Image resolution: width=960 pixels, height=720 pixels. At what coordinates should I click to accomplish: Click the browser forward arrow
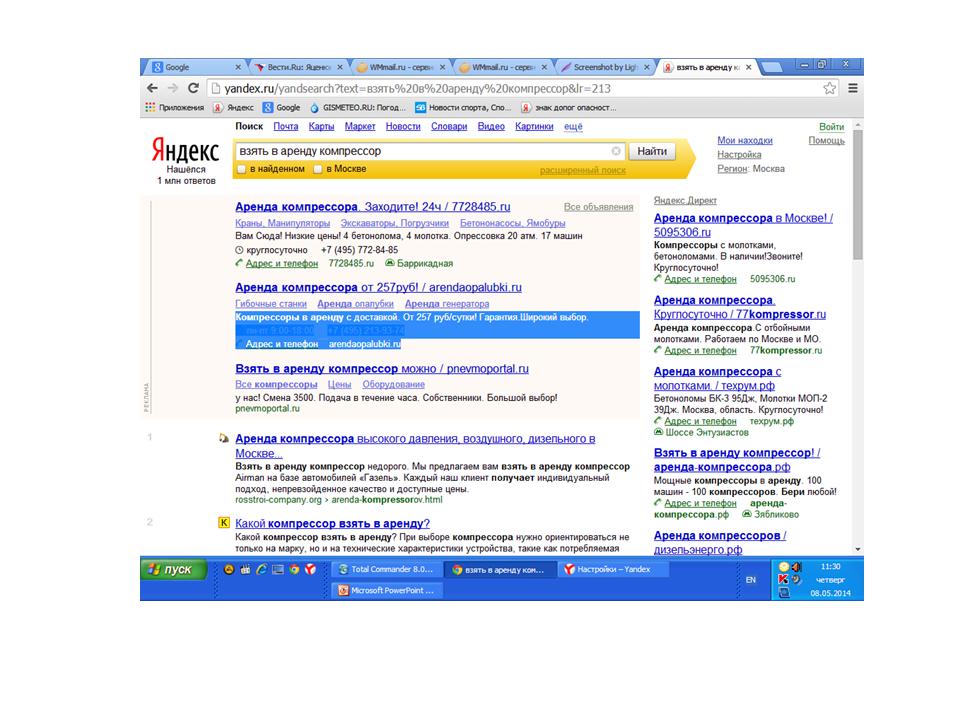click(173, 88)
